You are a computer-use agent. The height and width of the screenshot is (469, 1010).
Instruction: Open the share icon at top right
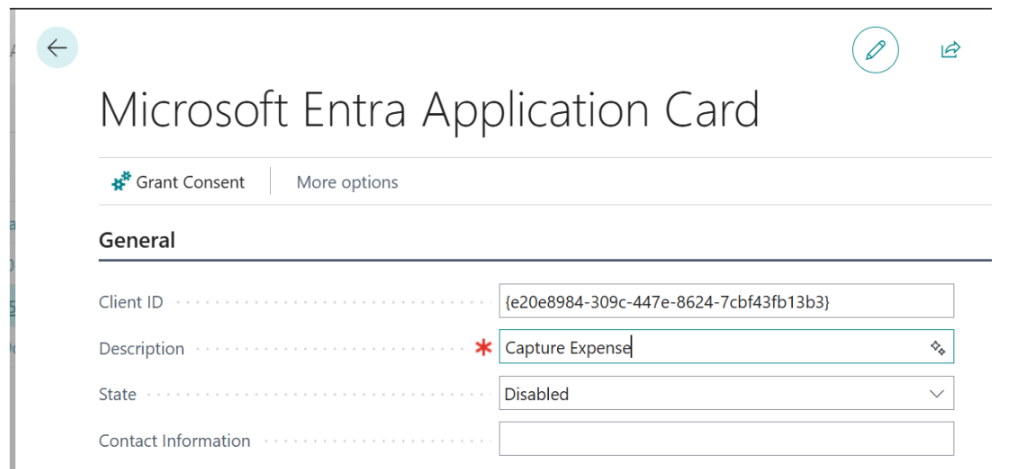pos(951,50)
